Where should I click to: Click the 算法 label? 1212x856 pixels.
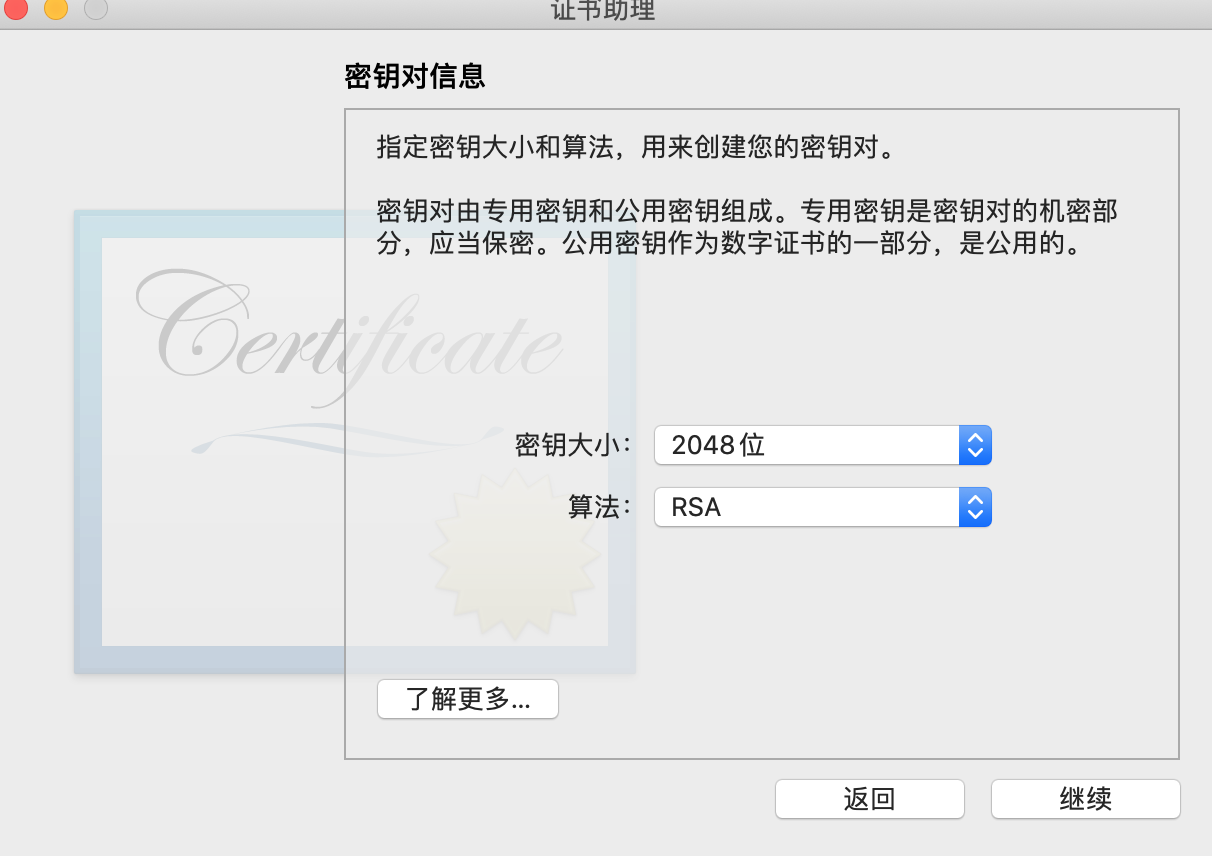[x=601, y=507]
